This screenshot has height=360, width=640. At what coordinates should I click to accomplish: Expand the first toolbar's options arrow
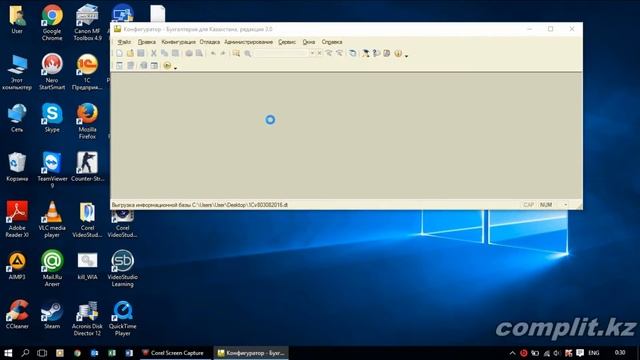coord(406,56)
